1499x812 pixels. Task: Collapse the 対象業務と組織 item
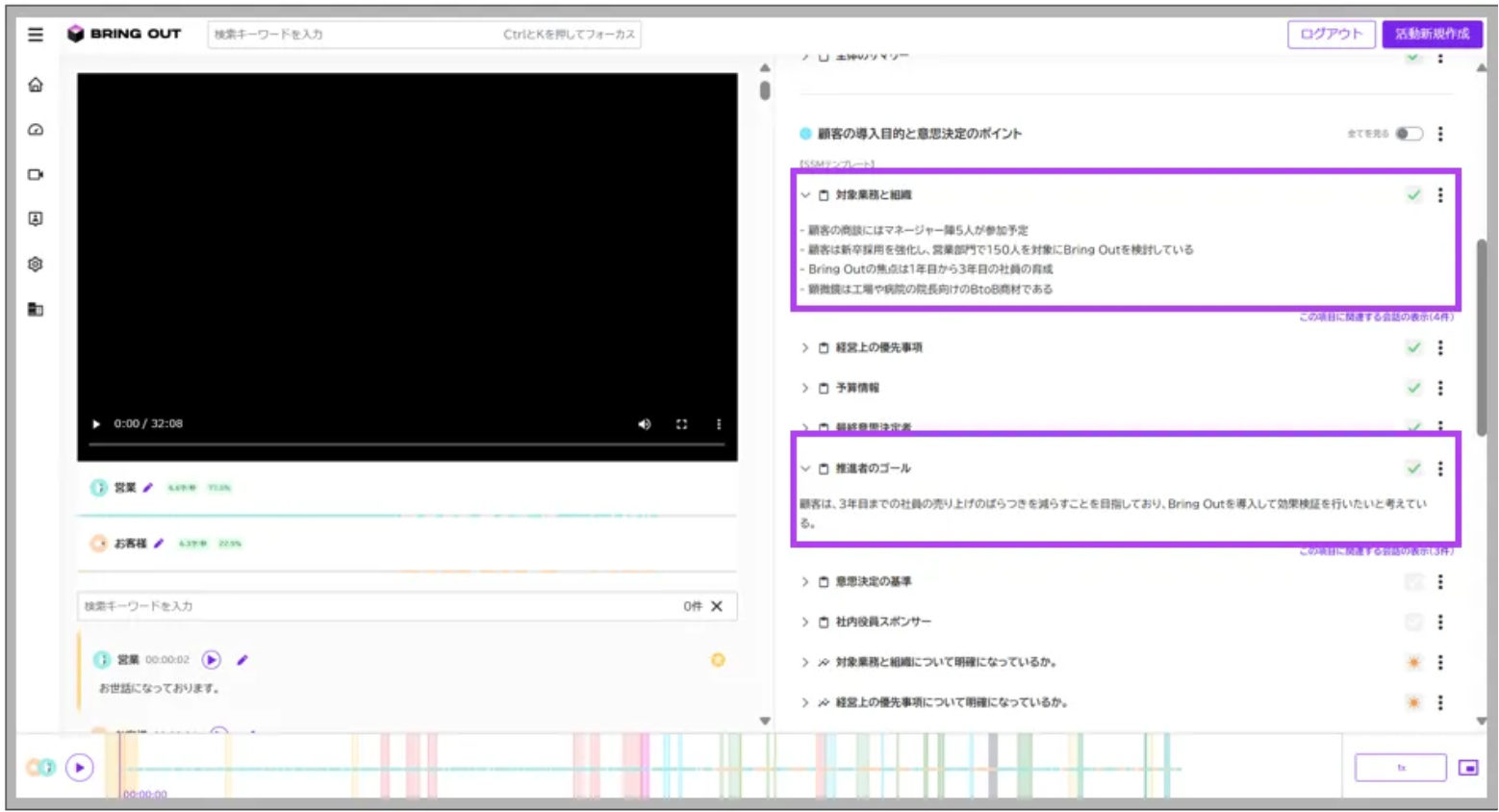point(805,195)
